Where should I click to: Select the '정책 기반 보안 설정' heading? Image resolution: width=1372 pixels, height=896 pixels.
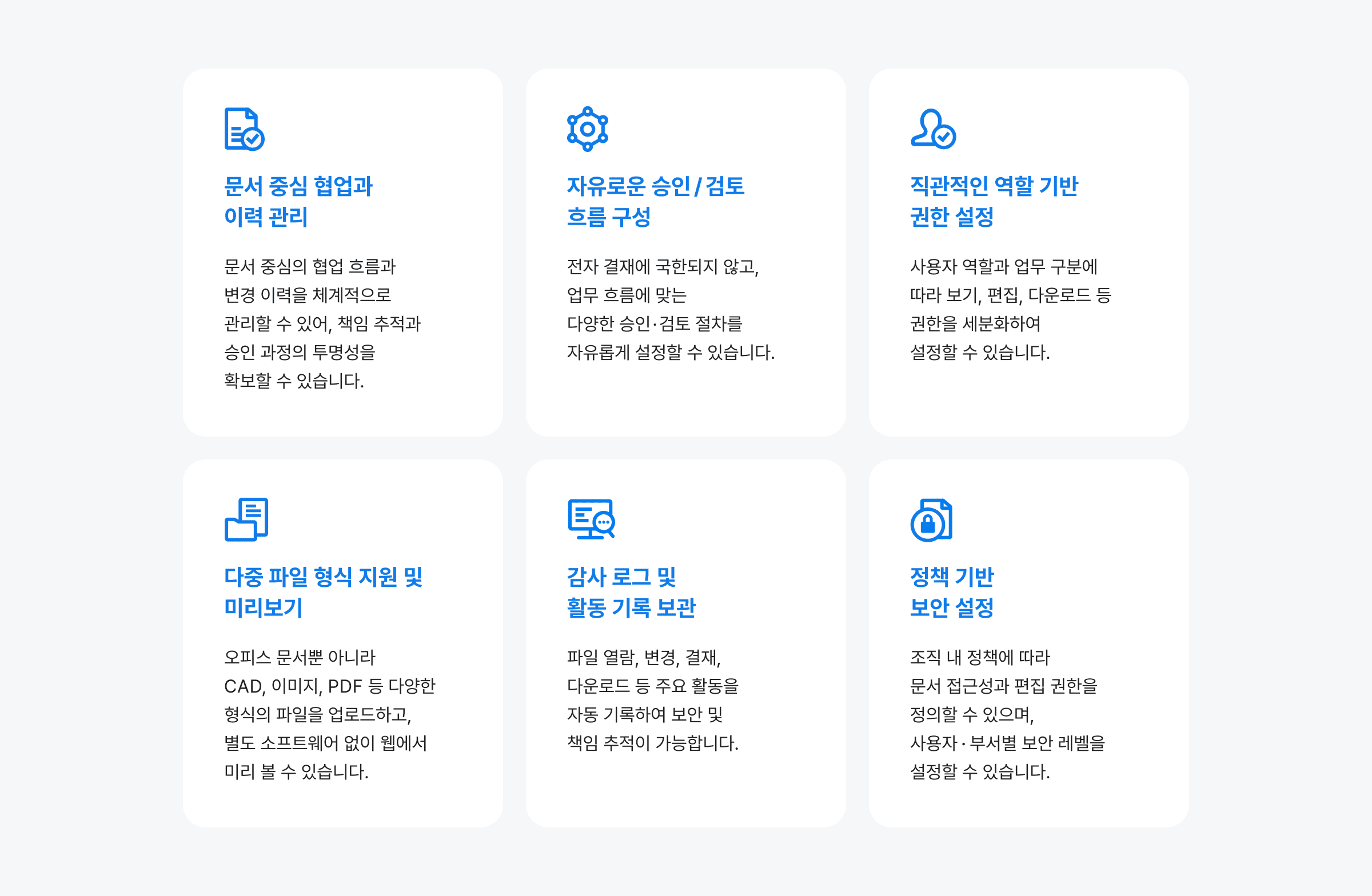pos(951,592)
